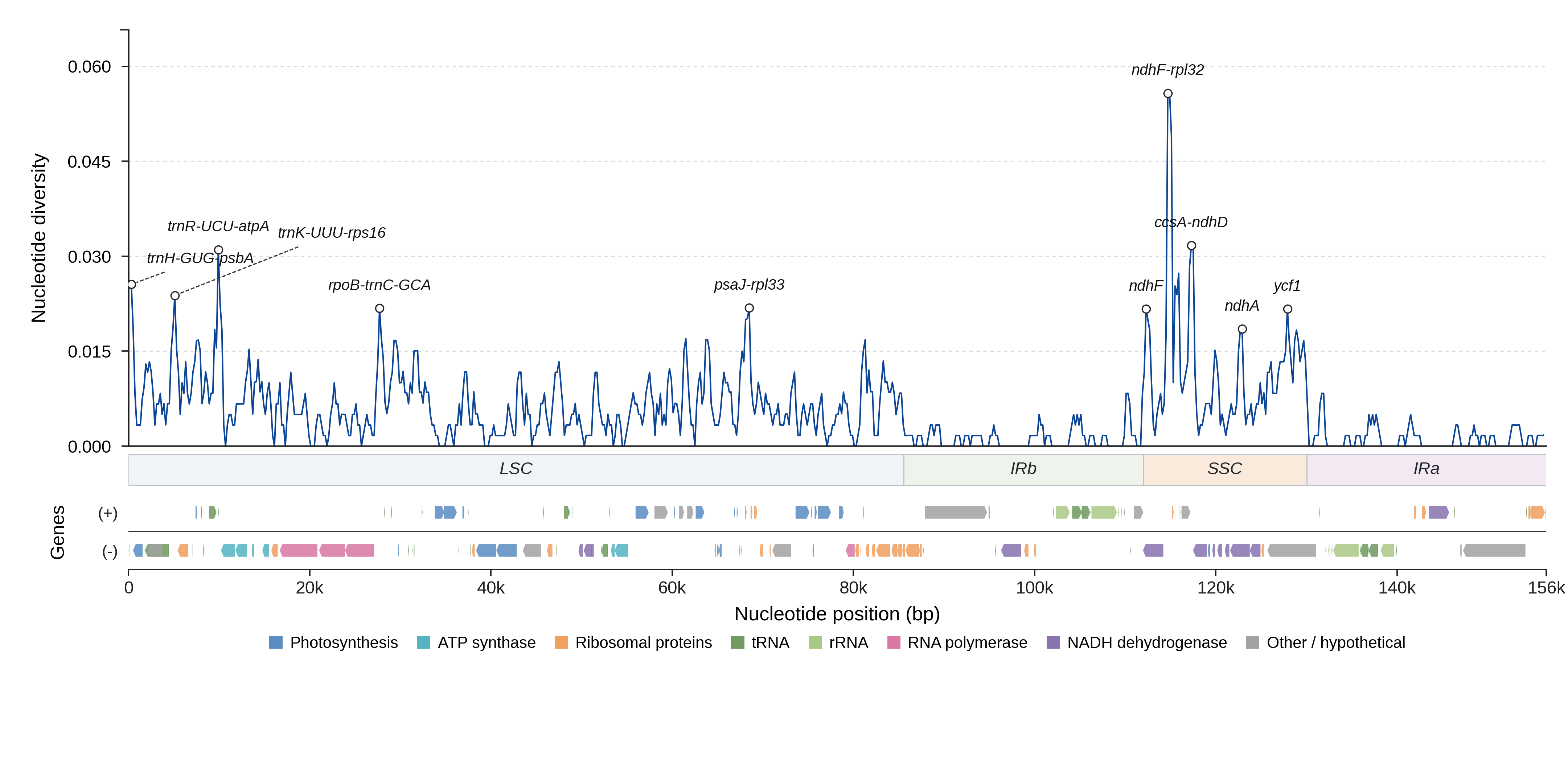This screenshot has height=763, width=1568.
Task: Click the '0.045' y-axis tick label
Action: pos(90,162)
